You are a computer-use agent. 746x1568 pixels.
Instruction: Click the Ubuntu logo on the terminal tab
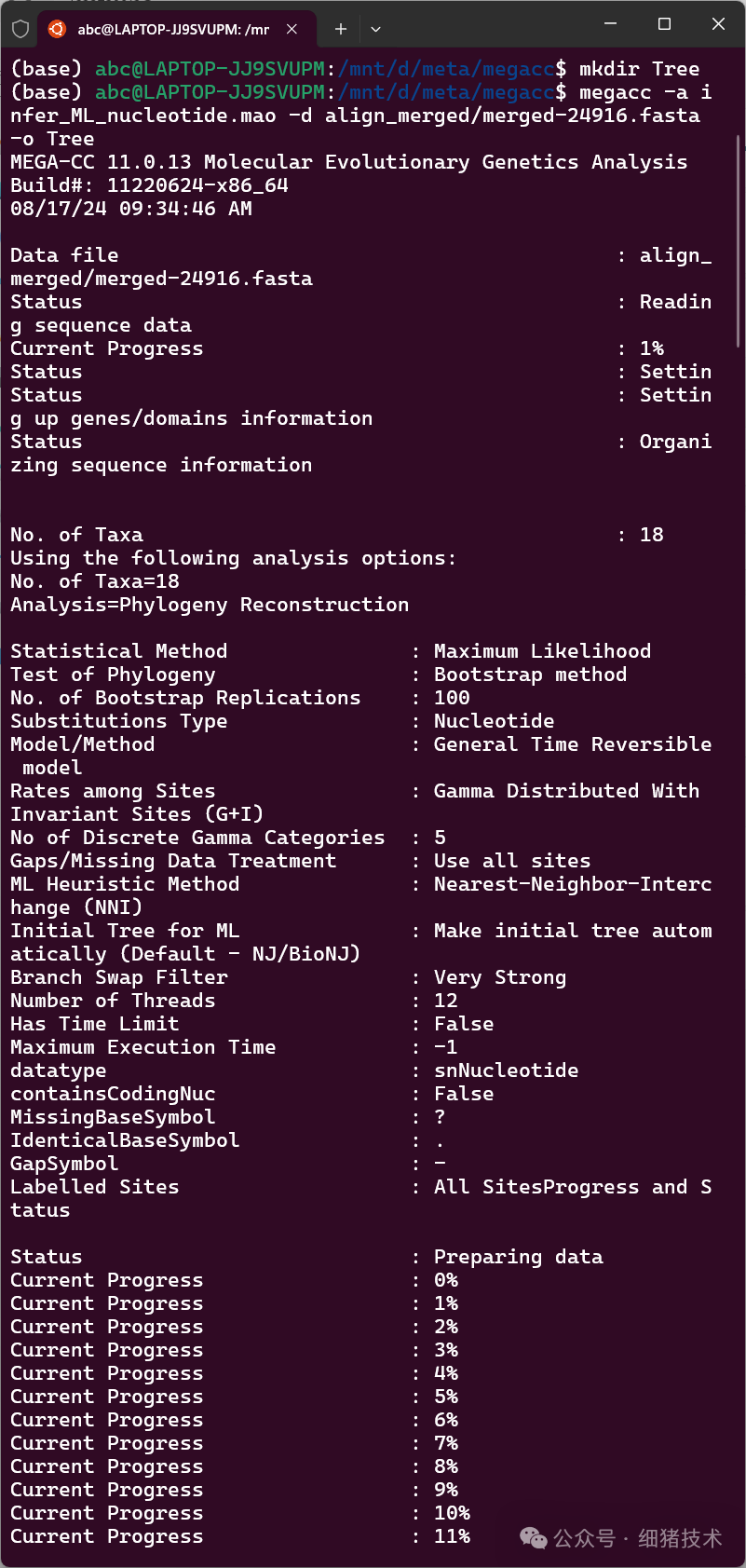[58, 29]
